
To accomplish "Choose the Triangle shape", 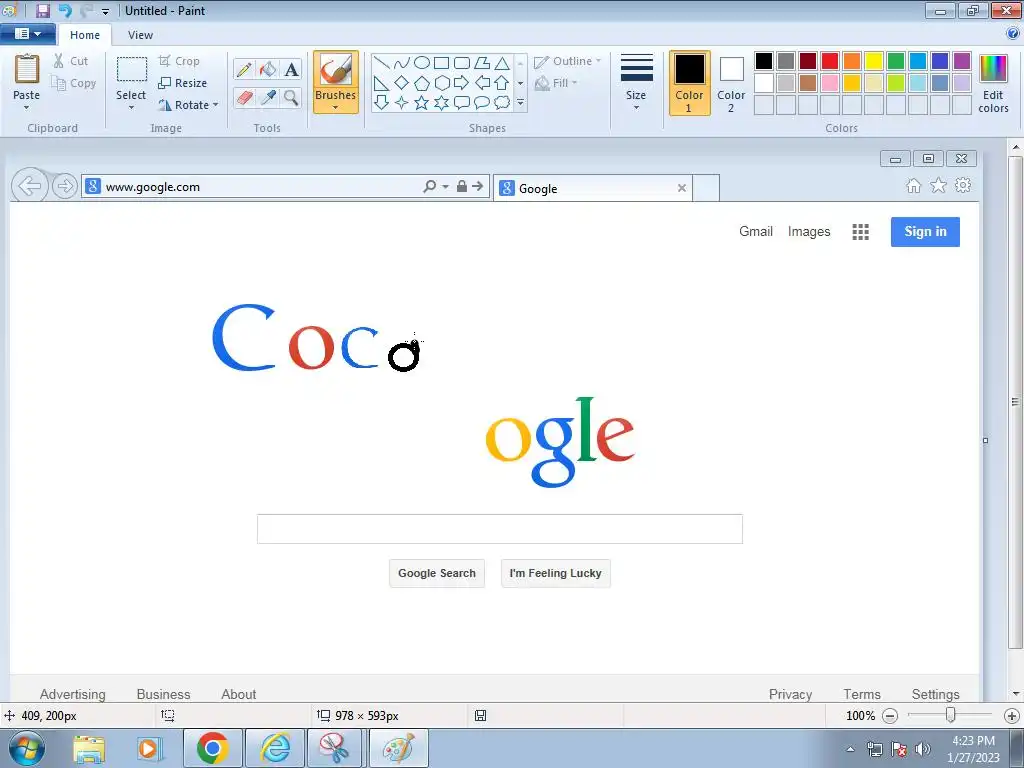I will (502, 63).
